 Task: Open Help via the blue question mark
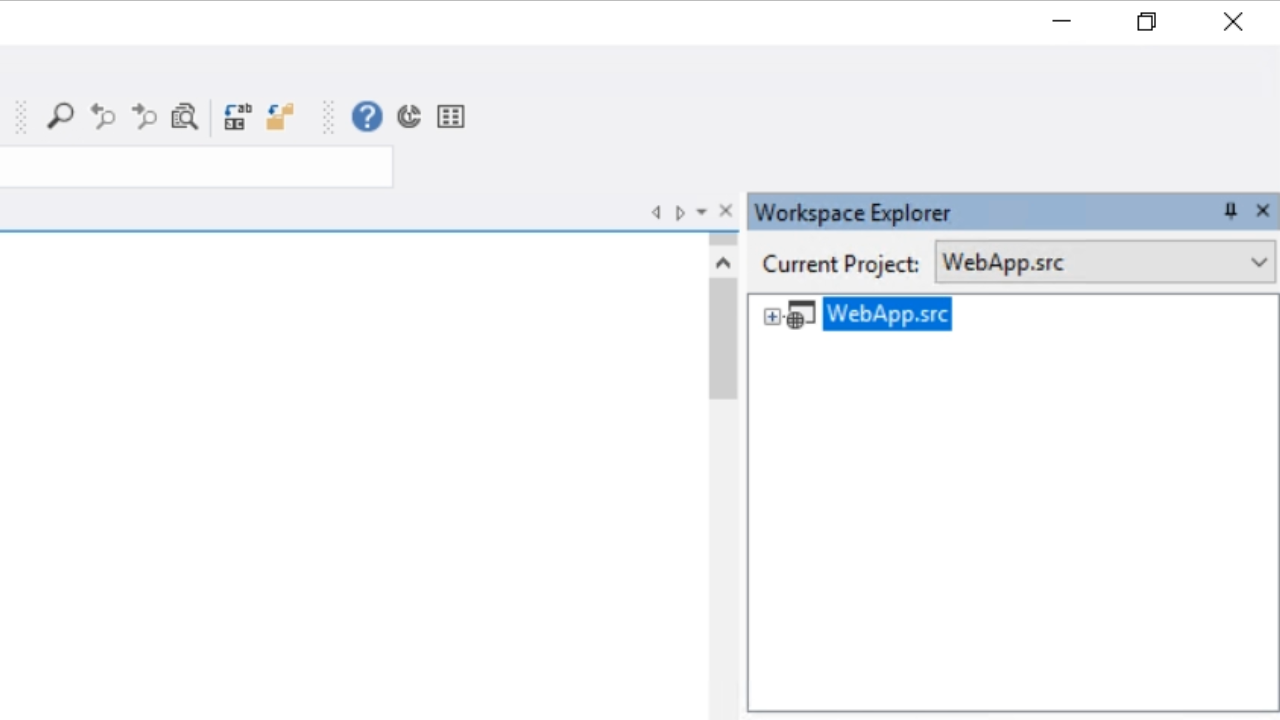coord(367,117)
